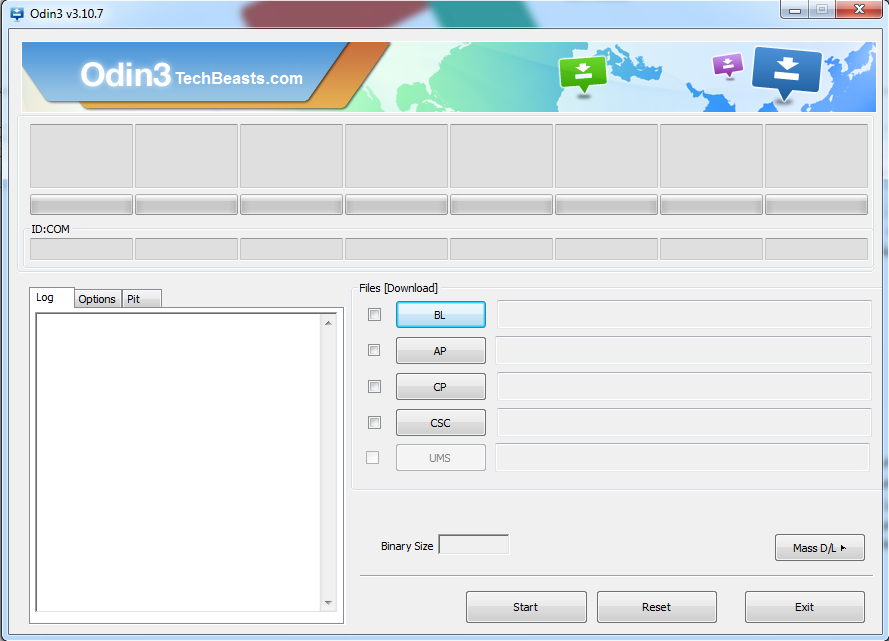The image size is (889, 641).
Task: Click the Binary Size field
Action: point(474,545)
